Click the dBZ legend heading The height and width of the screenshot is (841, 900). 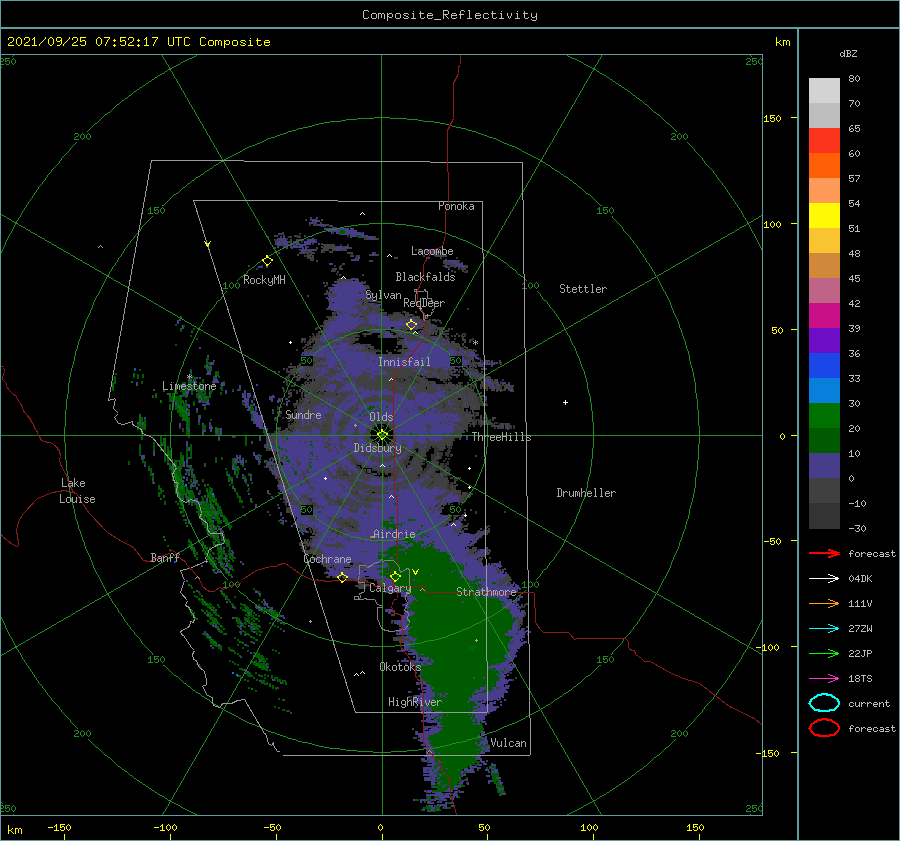(848, 53)
